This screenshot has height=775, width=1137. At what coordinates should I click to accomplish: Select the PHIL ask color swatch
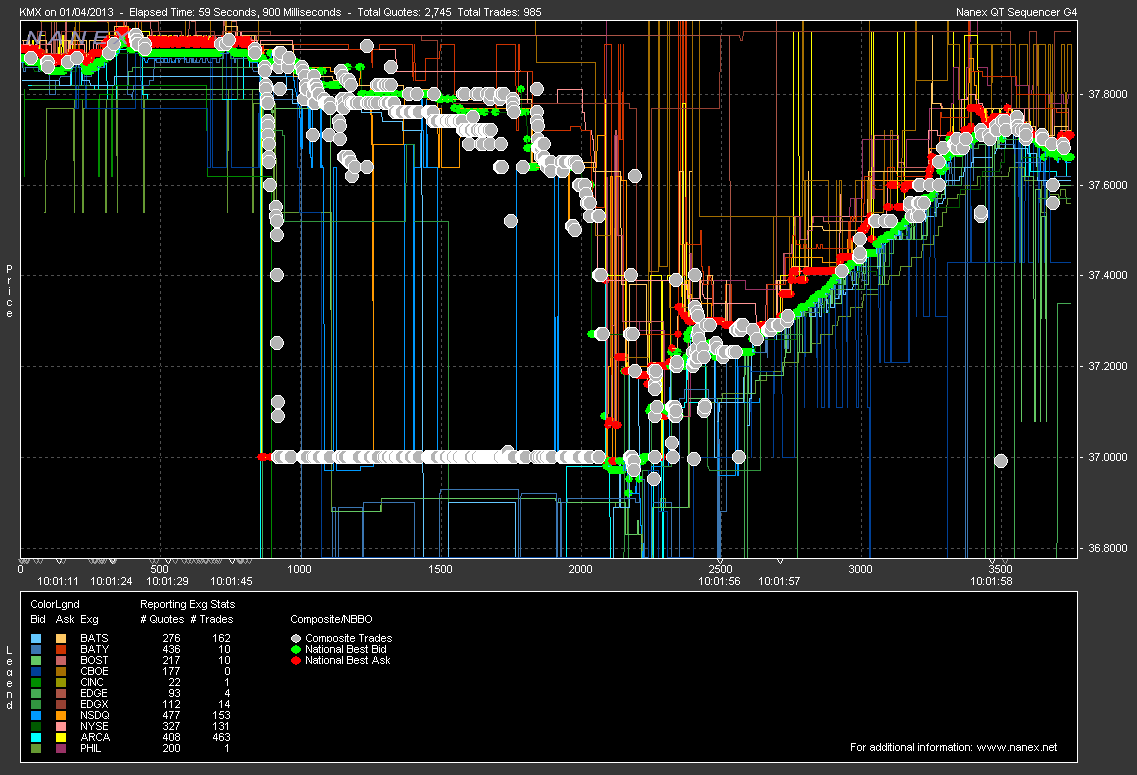(x=62, y=748)
